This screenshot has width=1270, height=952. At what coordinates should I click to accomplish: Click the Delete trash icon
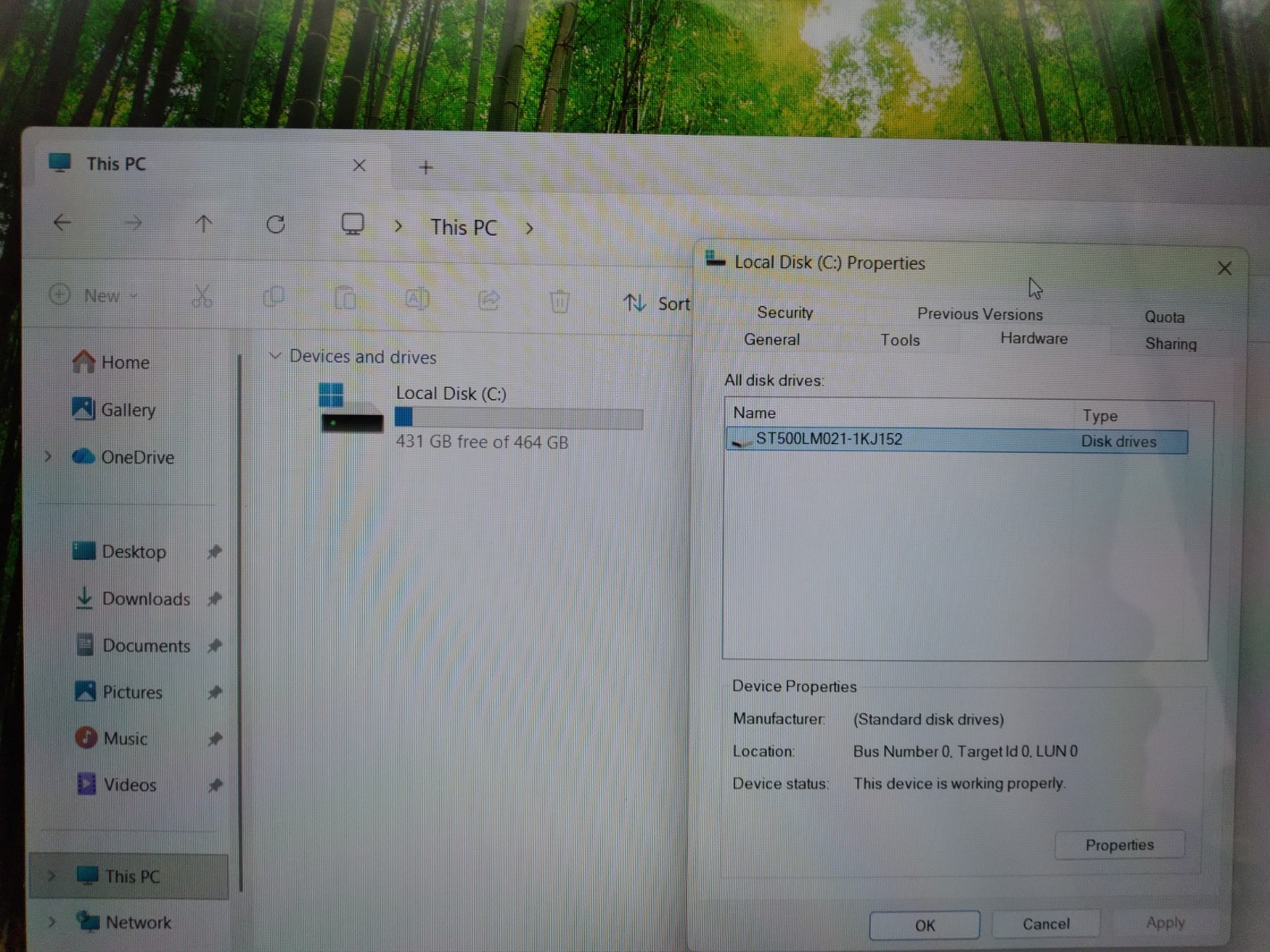coord(560,301)
